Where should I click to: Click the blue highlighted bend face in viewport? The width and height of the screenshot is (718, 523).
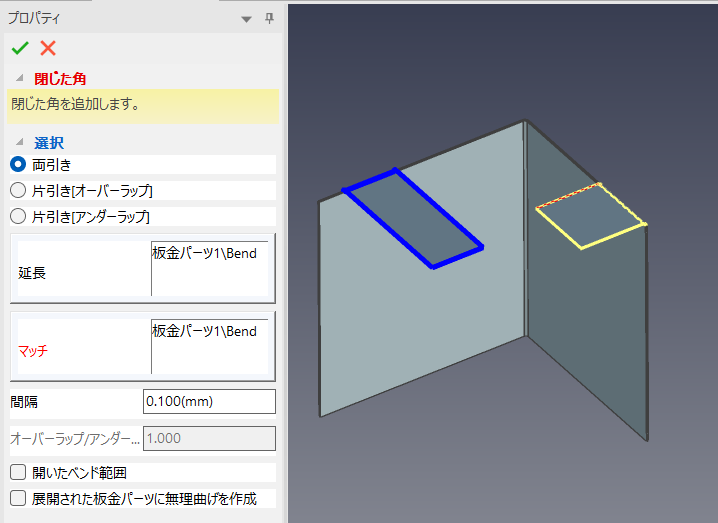coord(413,218)
